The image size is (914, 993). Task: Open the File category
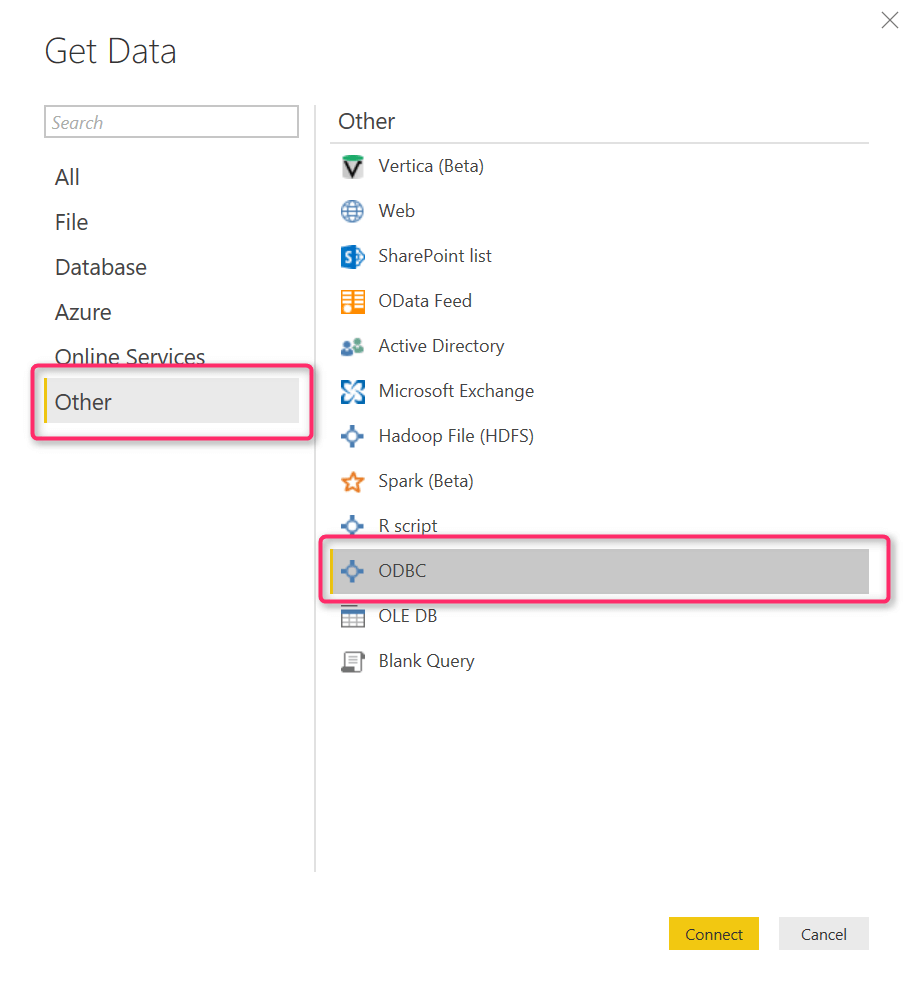pyautogui.click(x=71, y=222)
